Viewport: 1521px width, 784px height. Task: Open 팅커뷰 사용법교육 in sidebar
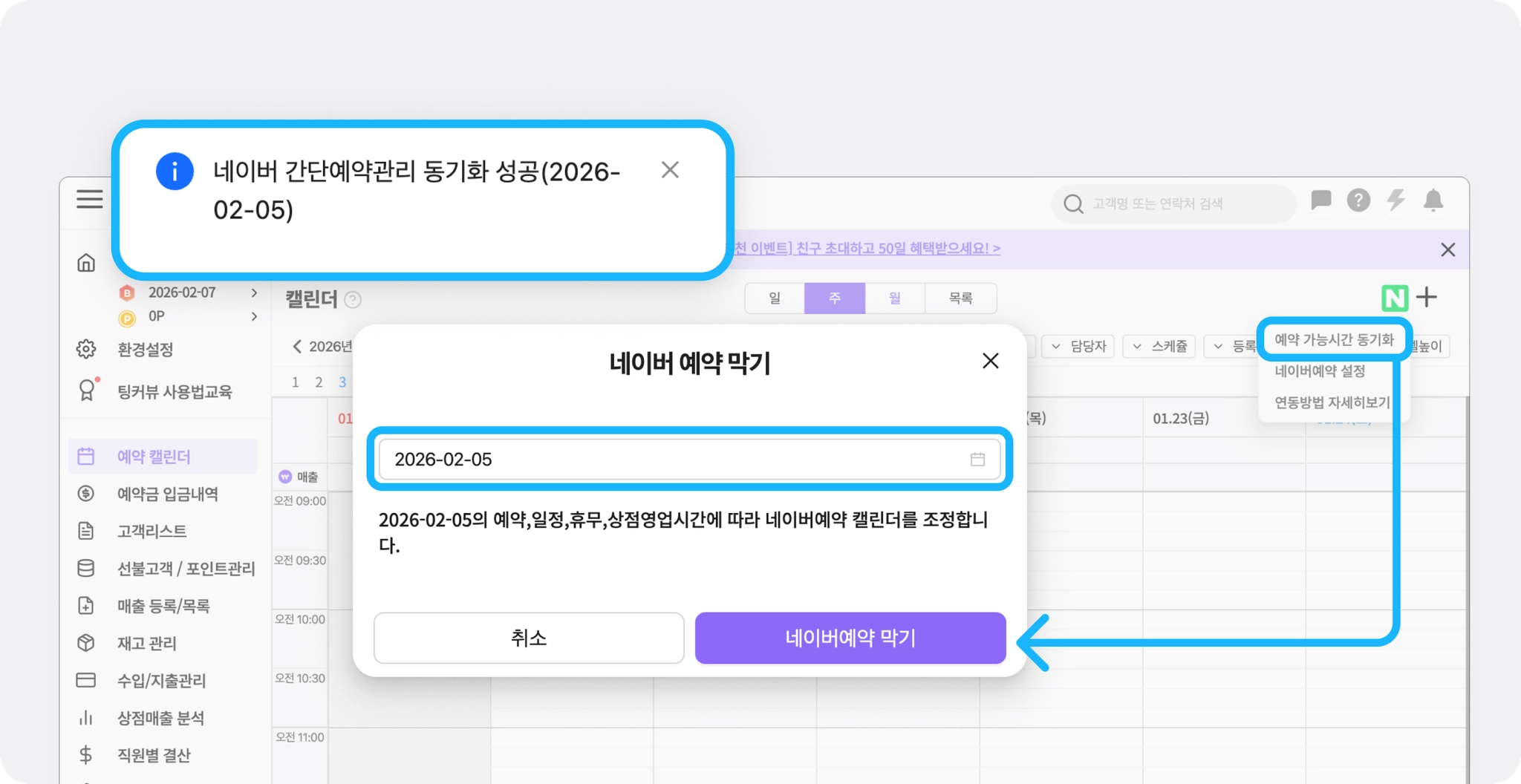click(x=175, y=391)
